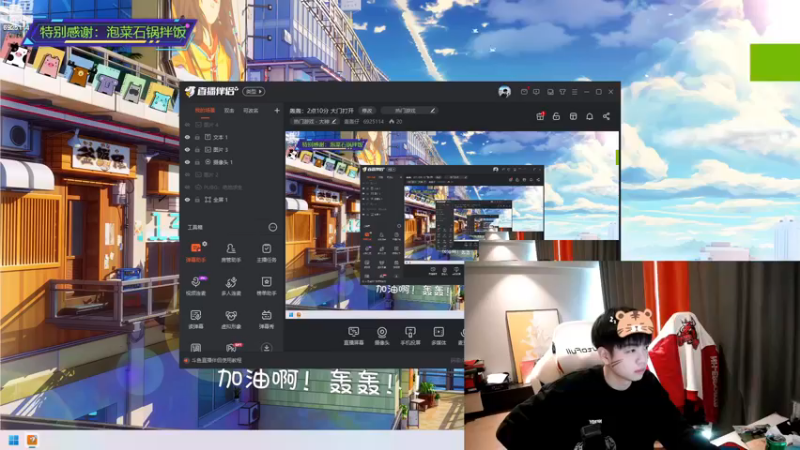Add a 摄像头 camera source from bottom bar

click(x=382, y=336)
